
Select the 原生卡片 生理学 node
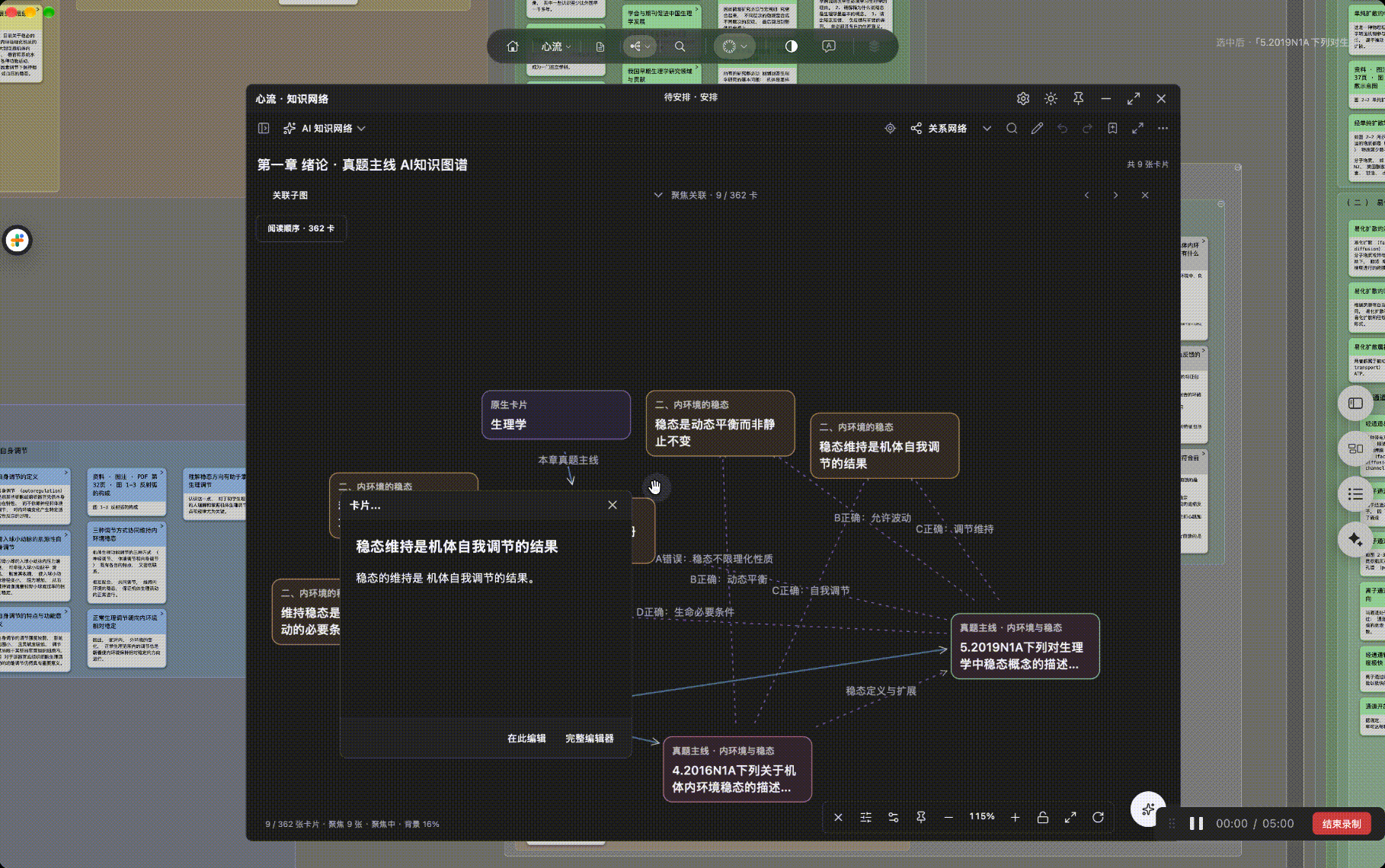tap(556, 415)
